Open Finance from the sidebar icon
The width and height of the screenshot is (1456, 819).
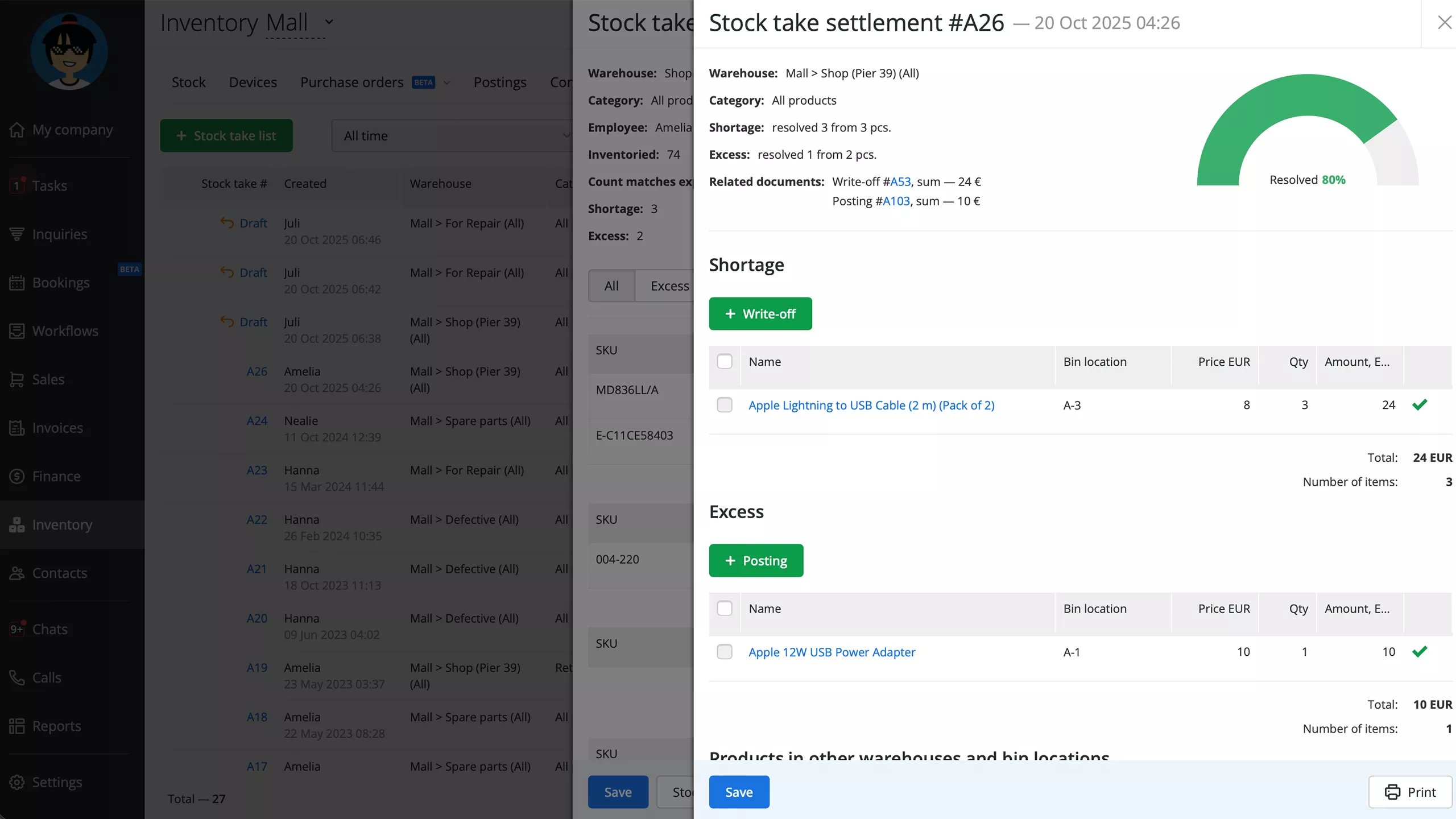(17, 476)
